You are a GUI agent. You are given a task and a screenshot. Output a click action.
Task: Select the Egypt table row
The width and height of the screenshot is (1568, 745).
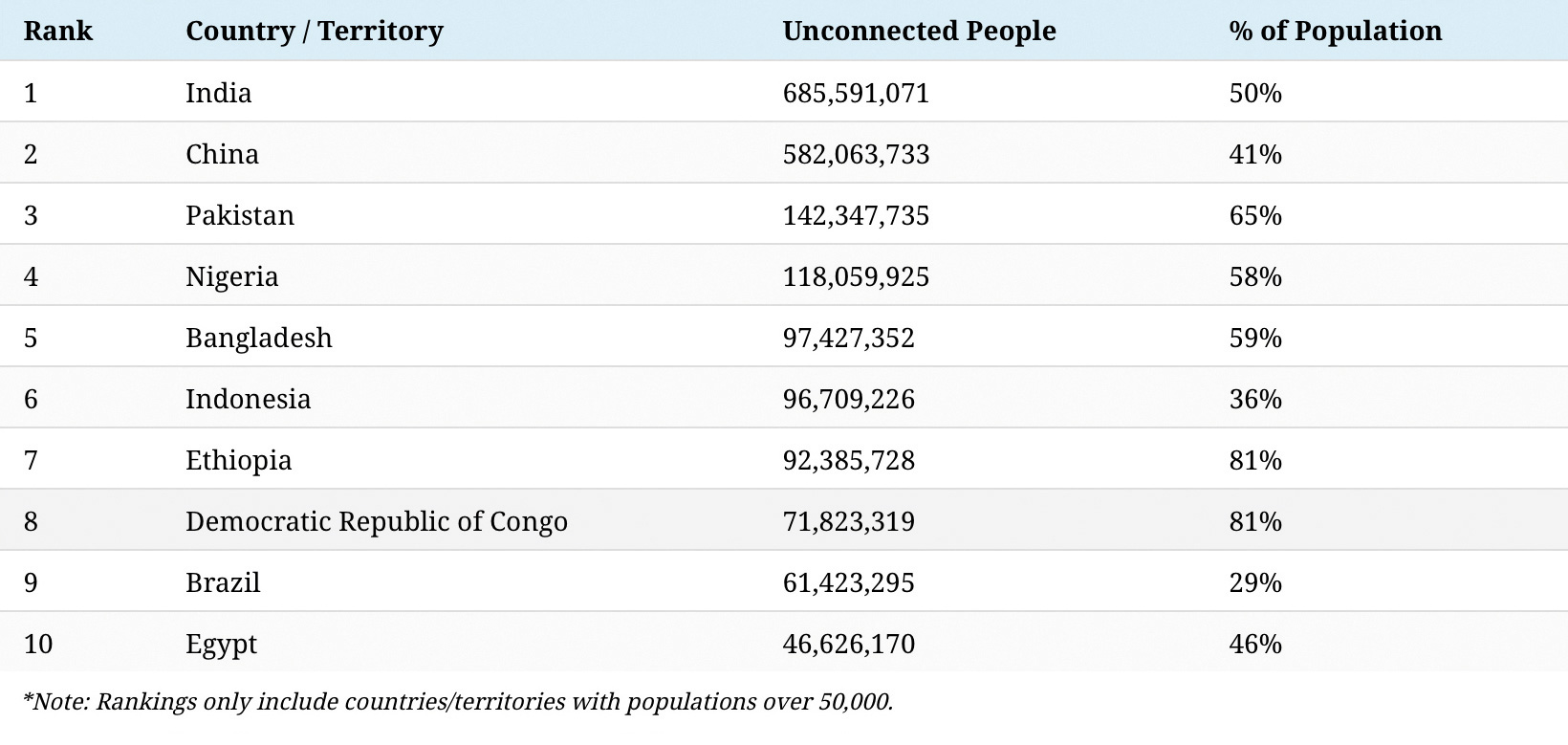tap(784, 643)
